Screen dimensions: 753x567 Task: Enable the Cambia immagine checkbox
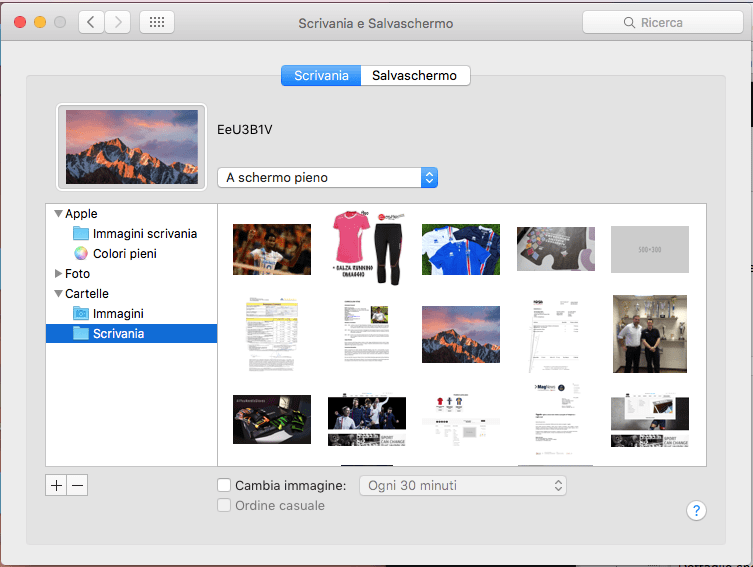click(225, 486)
